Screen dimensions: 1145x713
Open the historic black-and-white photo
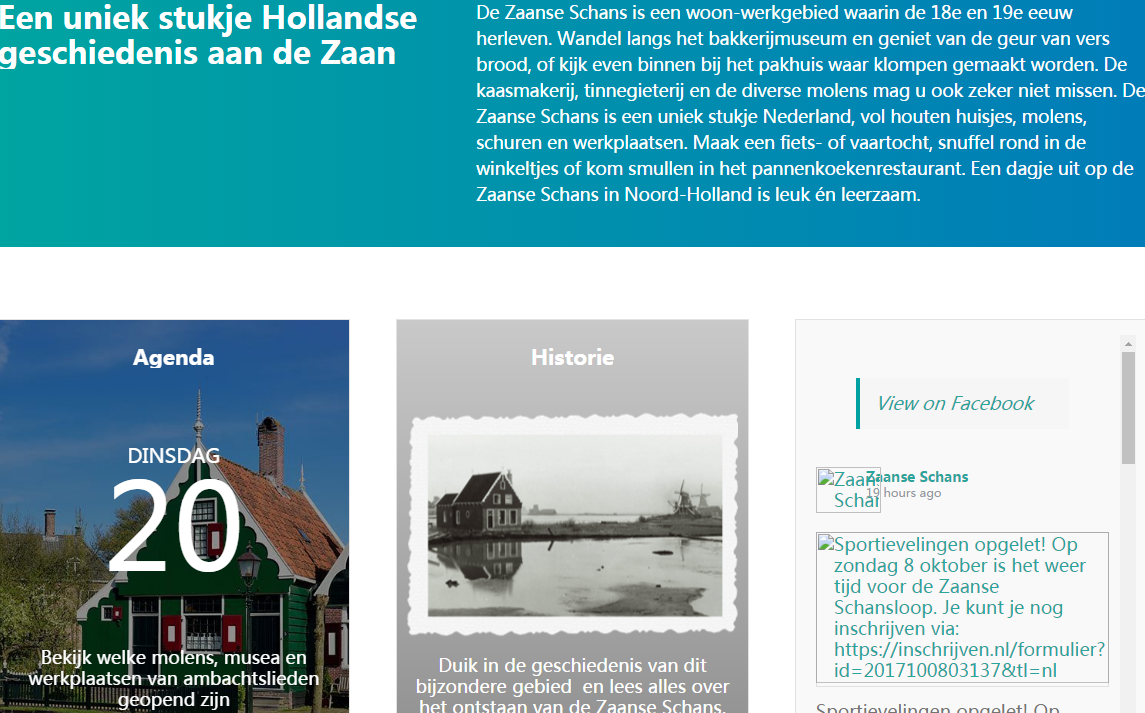(x=574, y=526)
